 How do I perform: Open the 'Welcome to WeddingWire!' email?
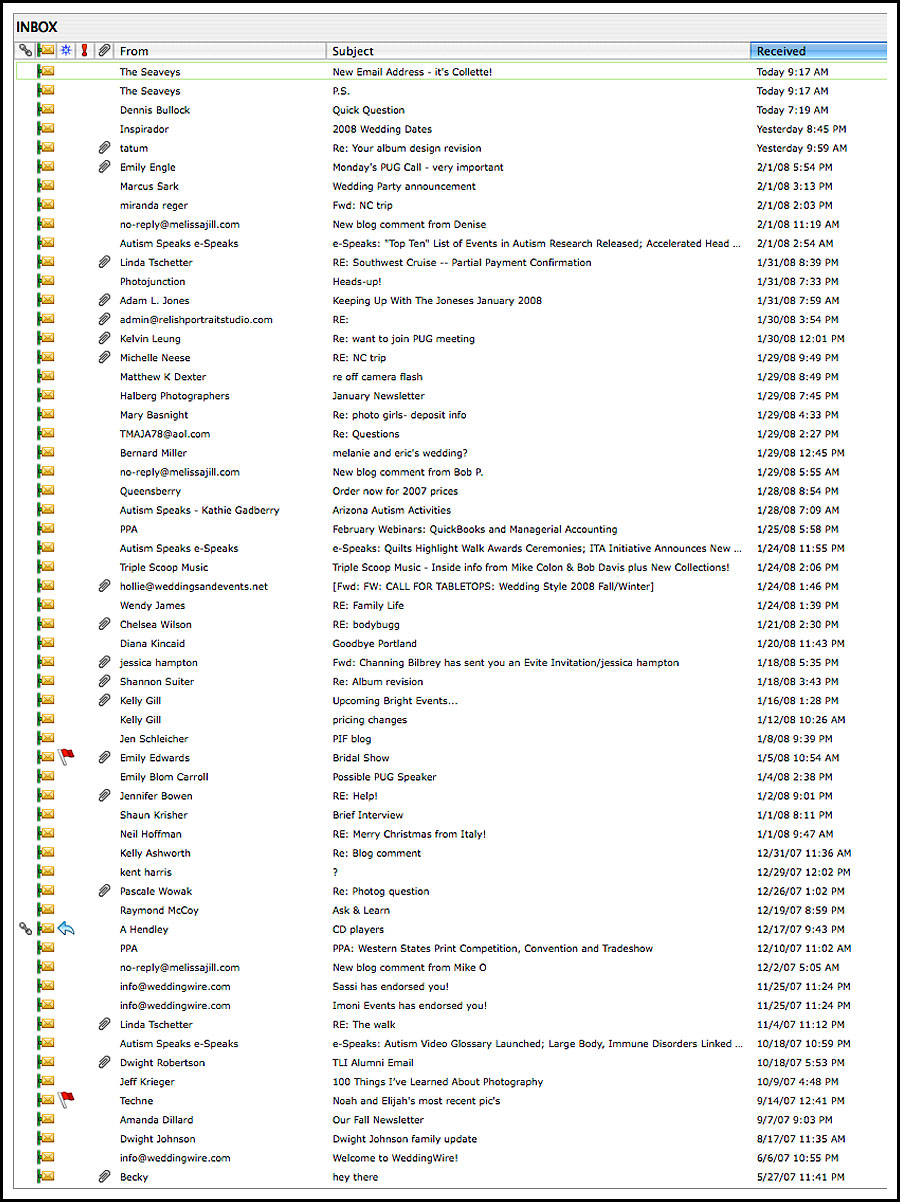(395, 1158)
